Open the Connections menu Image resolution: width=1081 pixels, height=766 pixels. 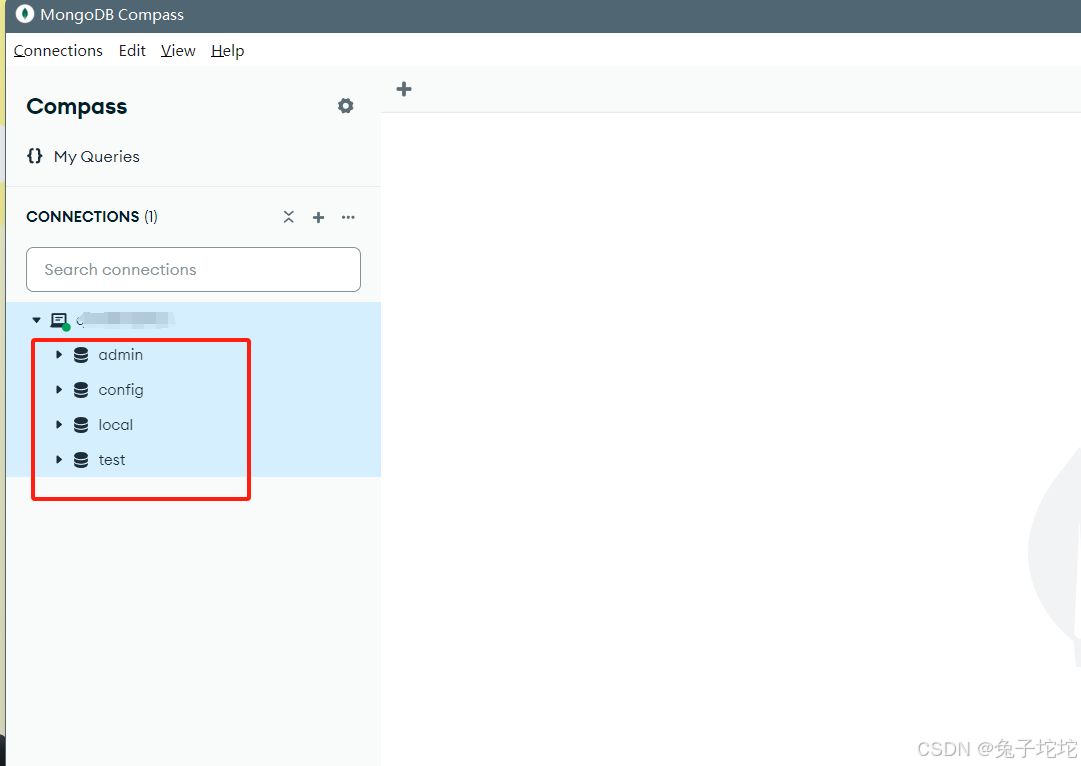click(58, 51)
